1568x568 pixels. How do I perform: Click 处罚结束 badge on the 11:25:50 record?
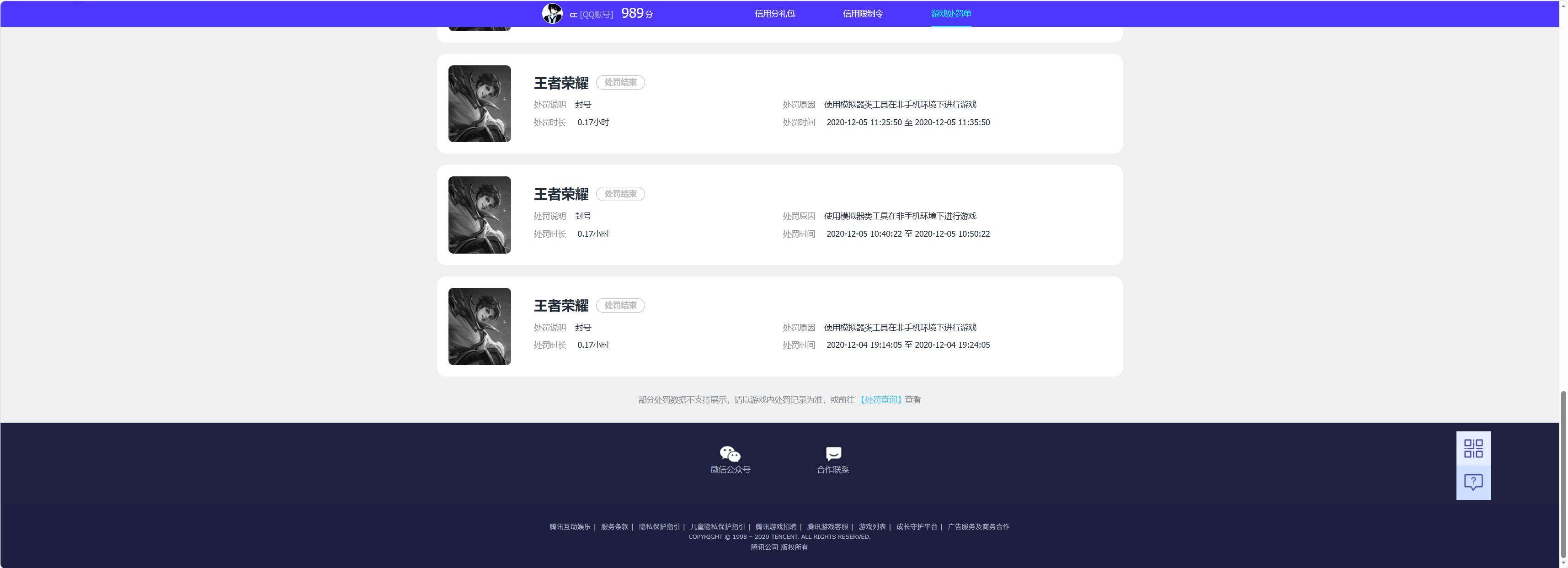(x=620, y=82)
